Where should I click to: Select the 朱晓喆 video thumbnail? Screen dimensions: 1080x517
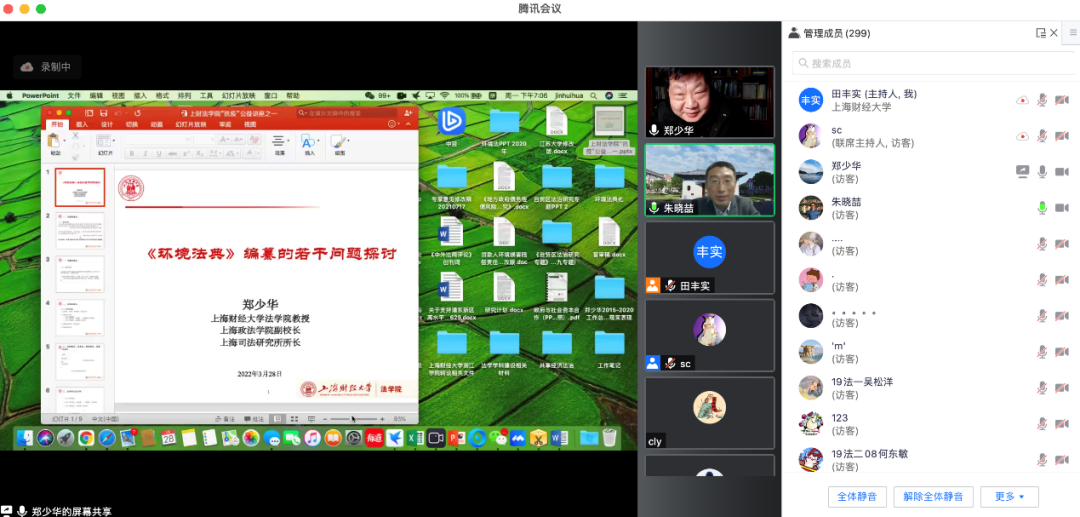tap(709, 180)
